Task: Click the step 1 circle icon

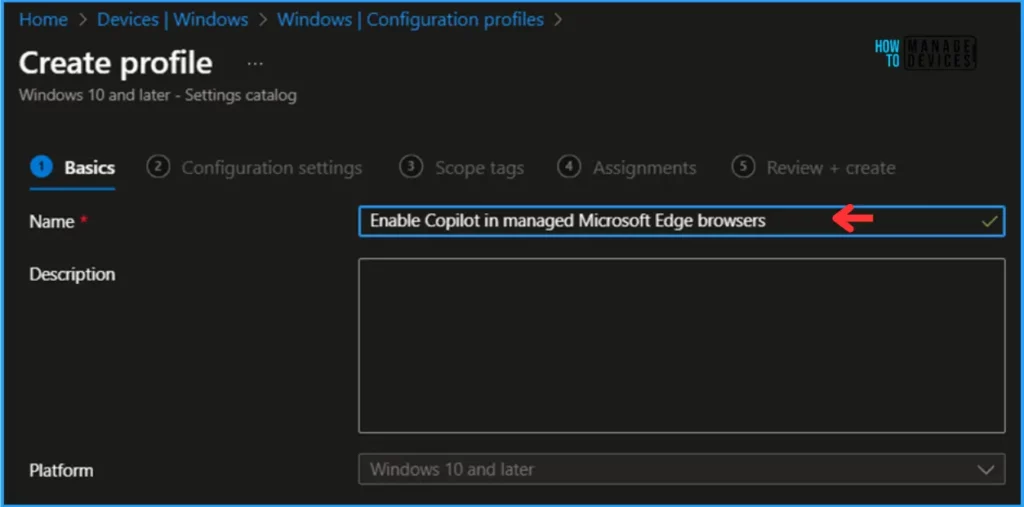Action: [41, 167]
